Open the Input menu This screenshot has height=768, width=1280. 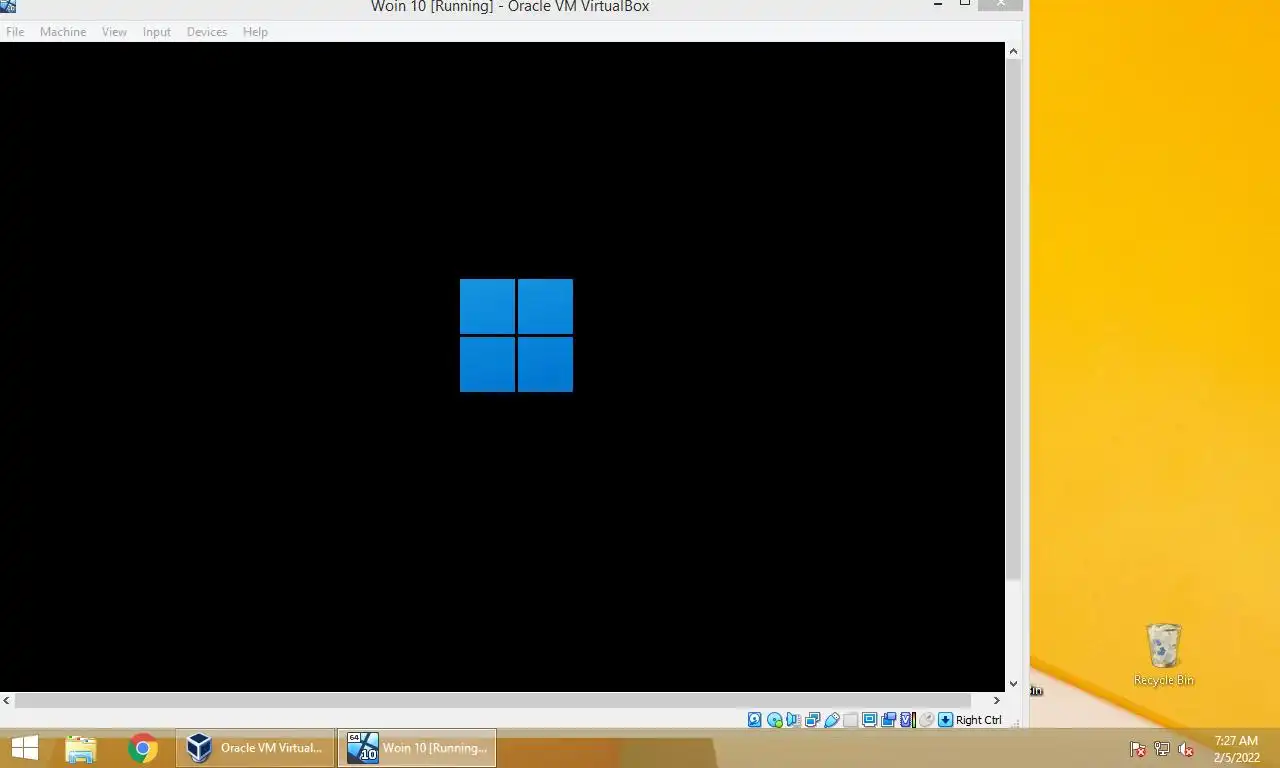click(x=157, y=32)
